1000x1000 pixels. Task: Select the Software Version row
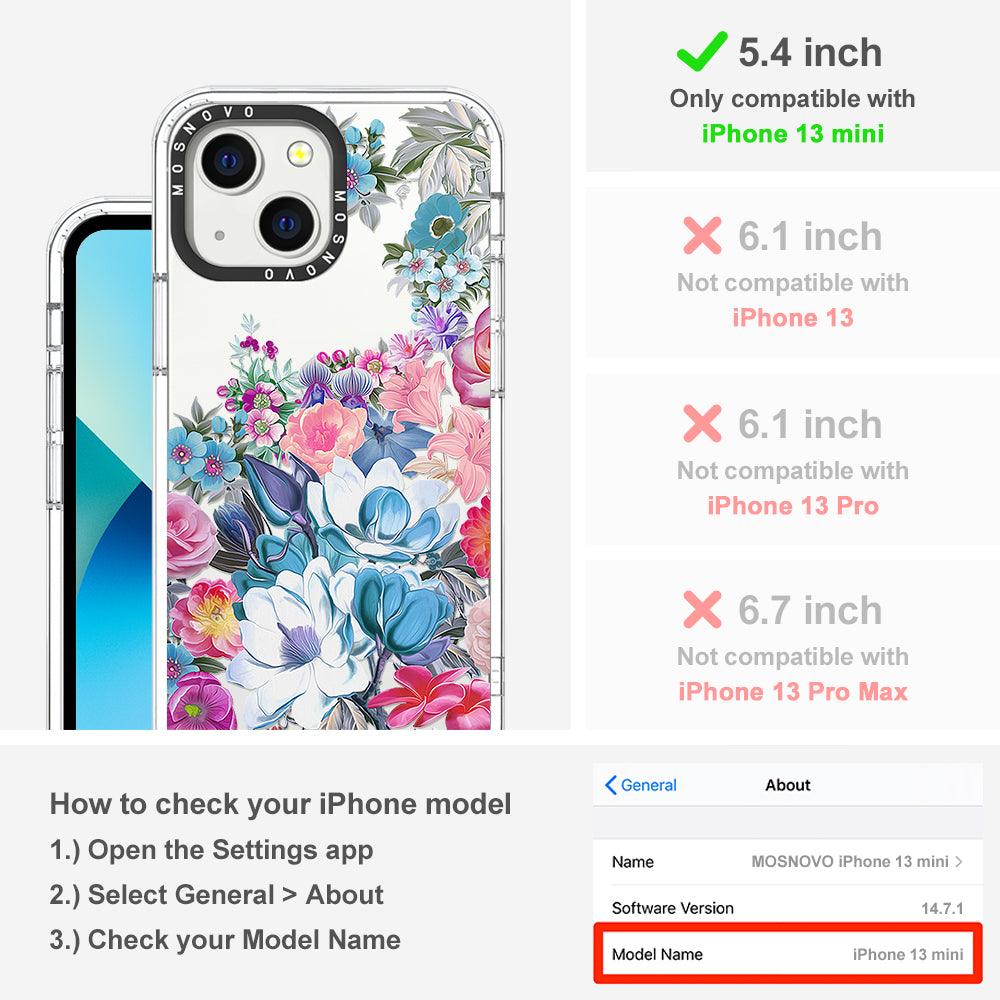[788, 908]
